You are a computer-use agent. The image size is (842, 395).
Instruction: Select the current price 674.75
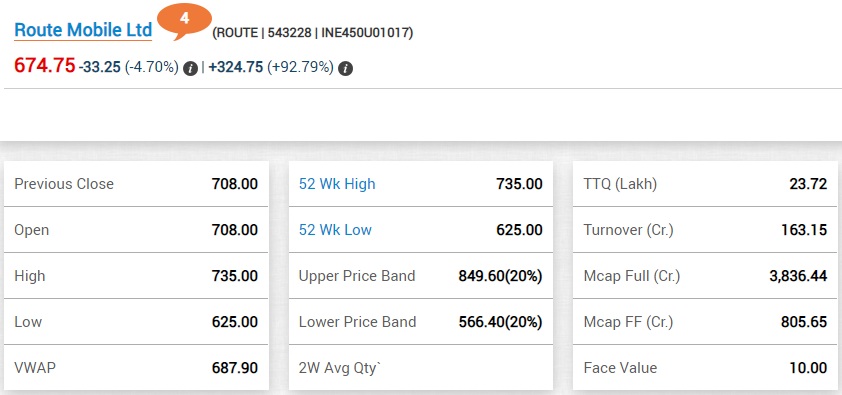click(45, 66)
